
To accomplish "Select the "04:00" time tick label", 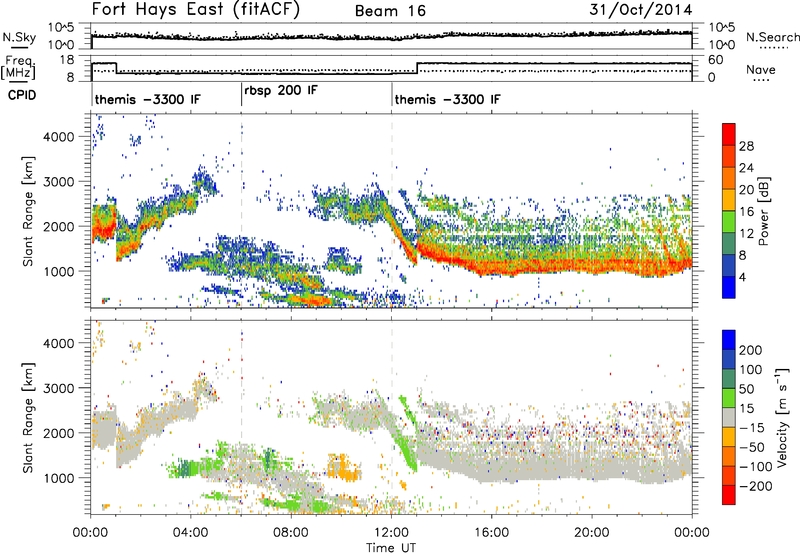I will (x=190, y=533).
